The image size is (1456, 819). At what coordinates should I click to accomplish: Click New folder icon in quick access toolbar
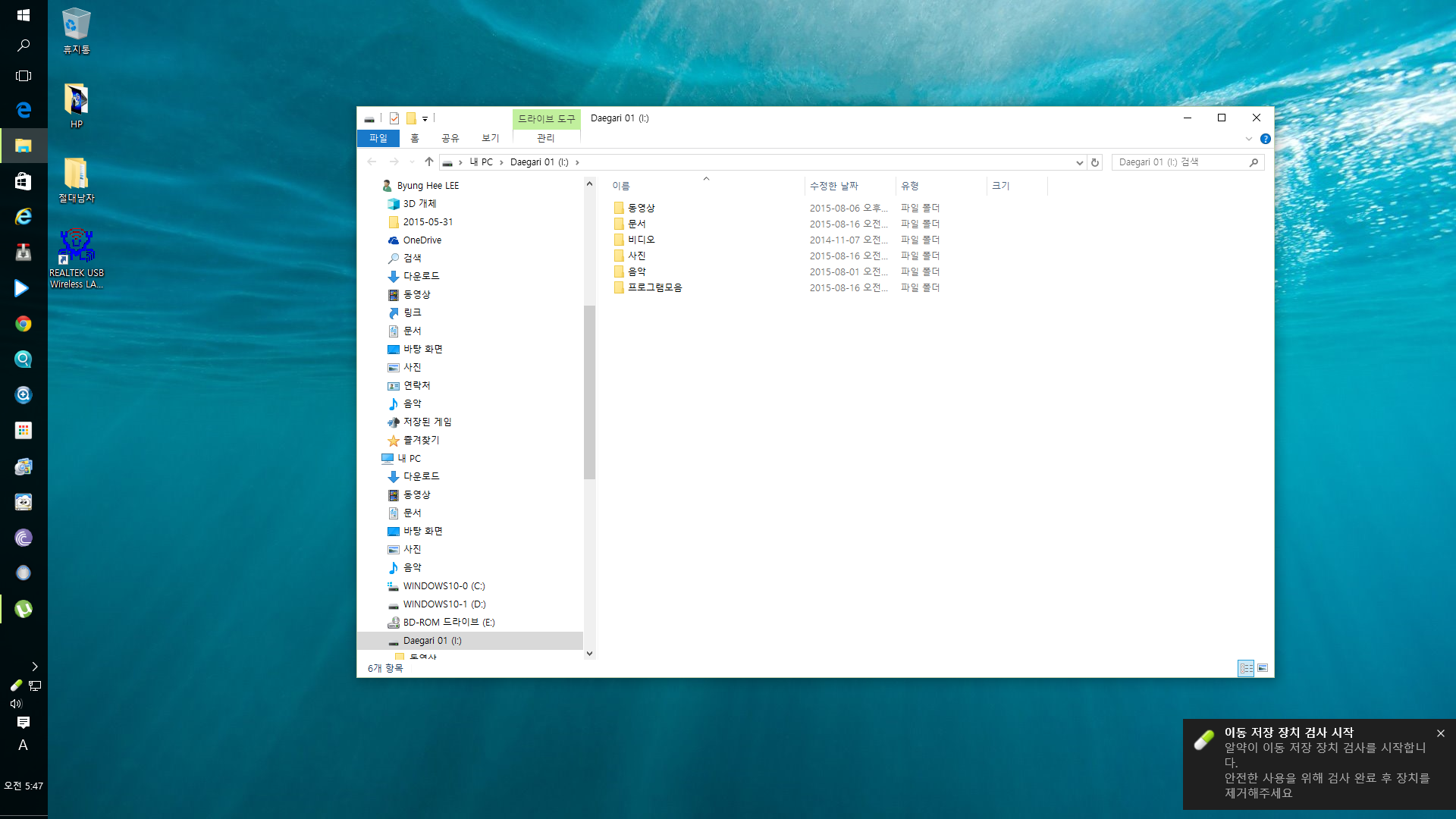(x=411, y=118)
